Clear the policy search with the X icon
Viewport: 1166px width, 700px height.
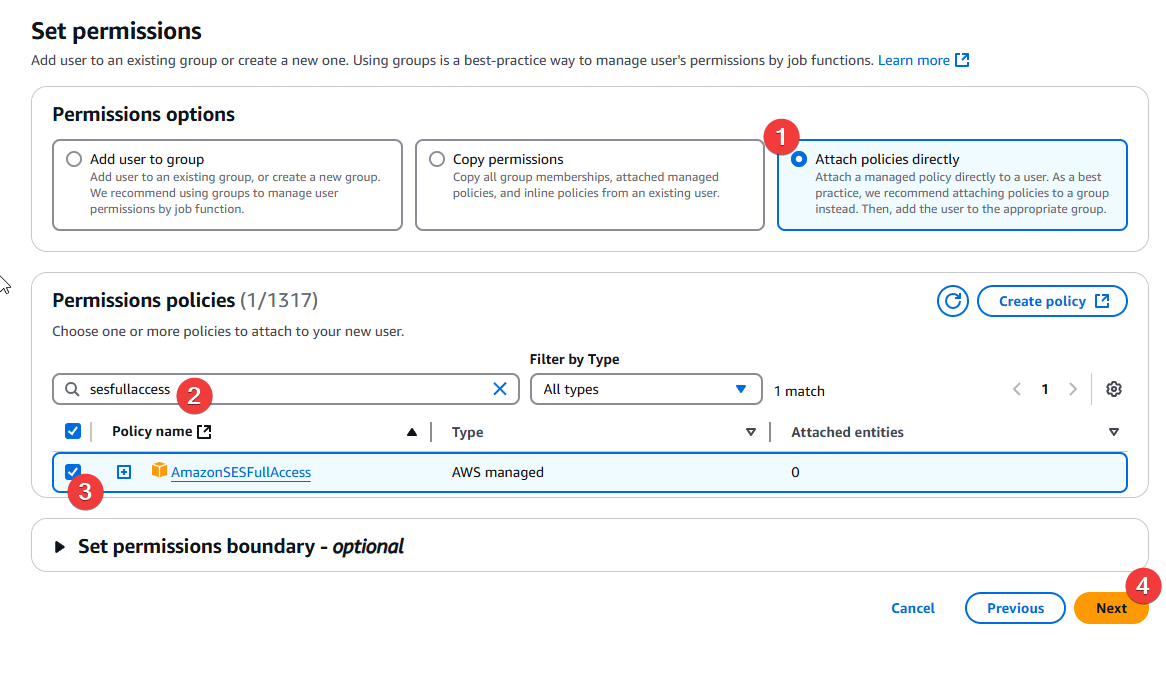coord(500,389)
